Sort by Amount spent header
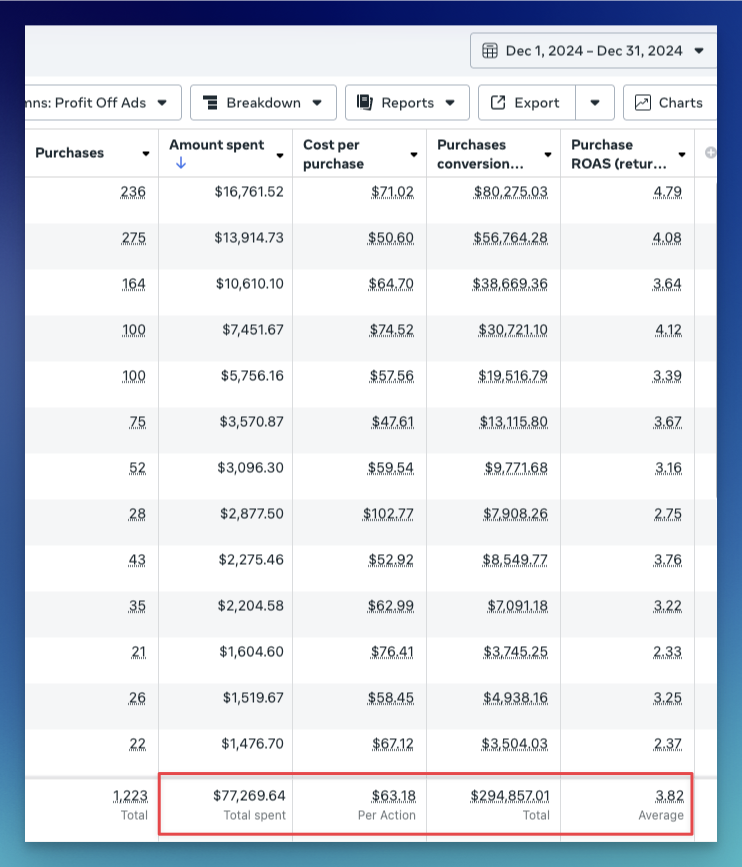The height and width of the screenshot is (867, 742). point(217,145)
